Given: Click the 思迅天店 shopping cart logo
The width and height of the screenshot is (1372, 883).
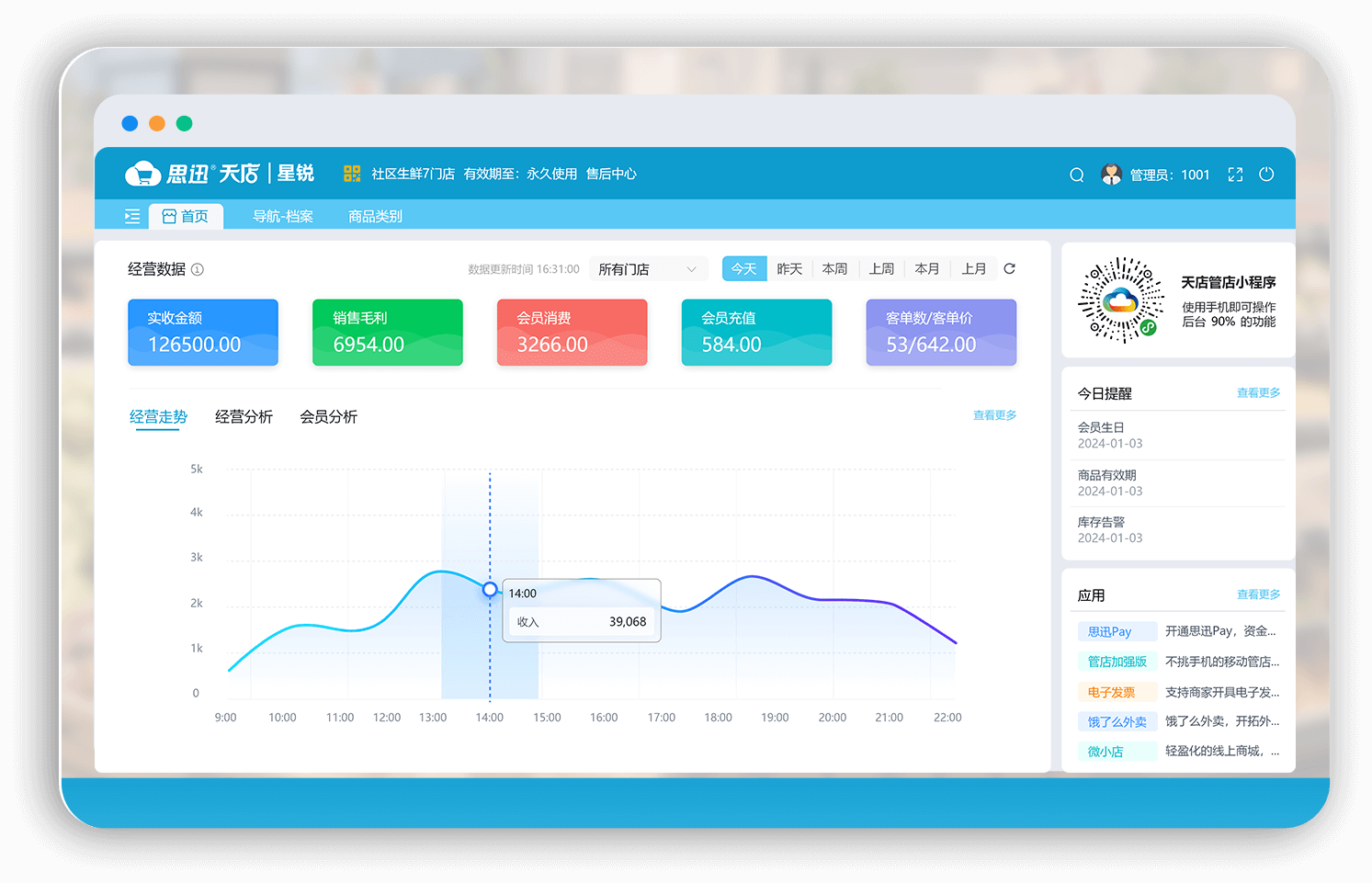Looking at the screenshot, I should tap(142, 173).
